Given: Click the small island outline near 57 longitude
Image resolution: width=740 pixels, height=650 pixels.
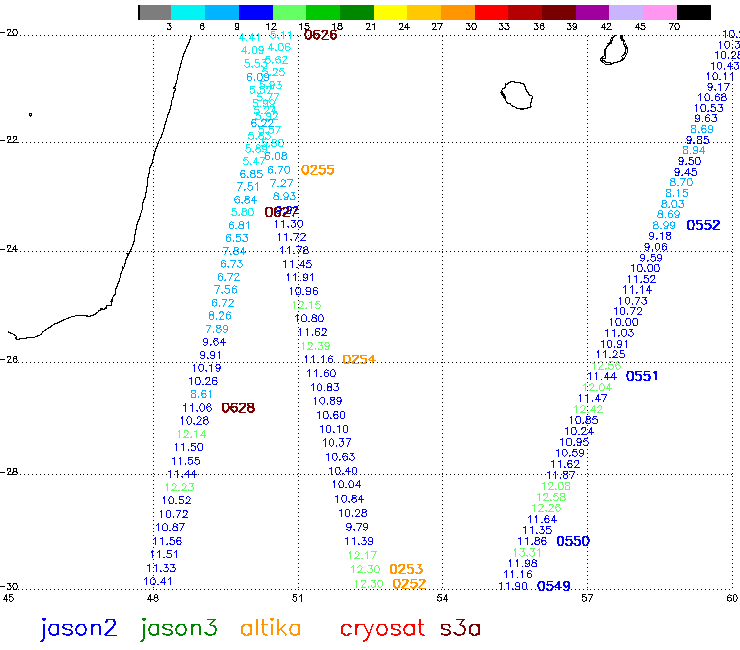Looking at the screenshot, I should point(614,50).
